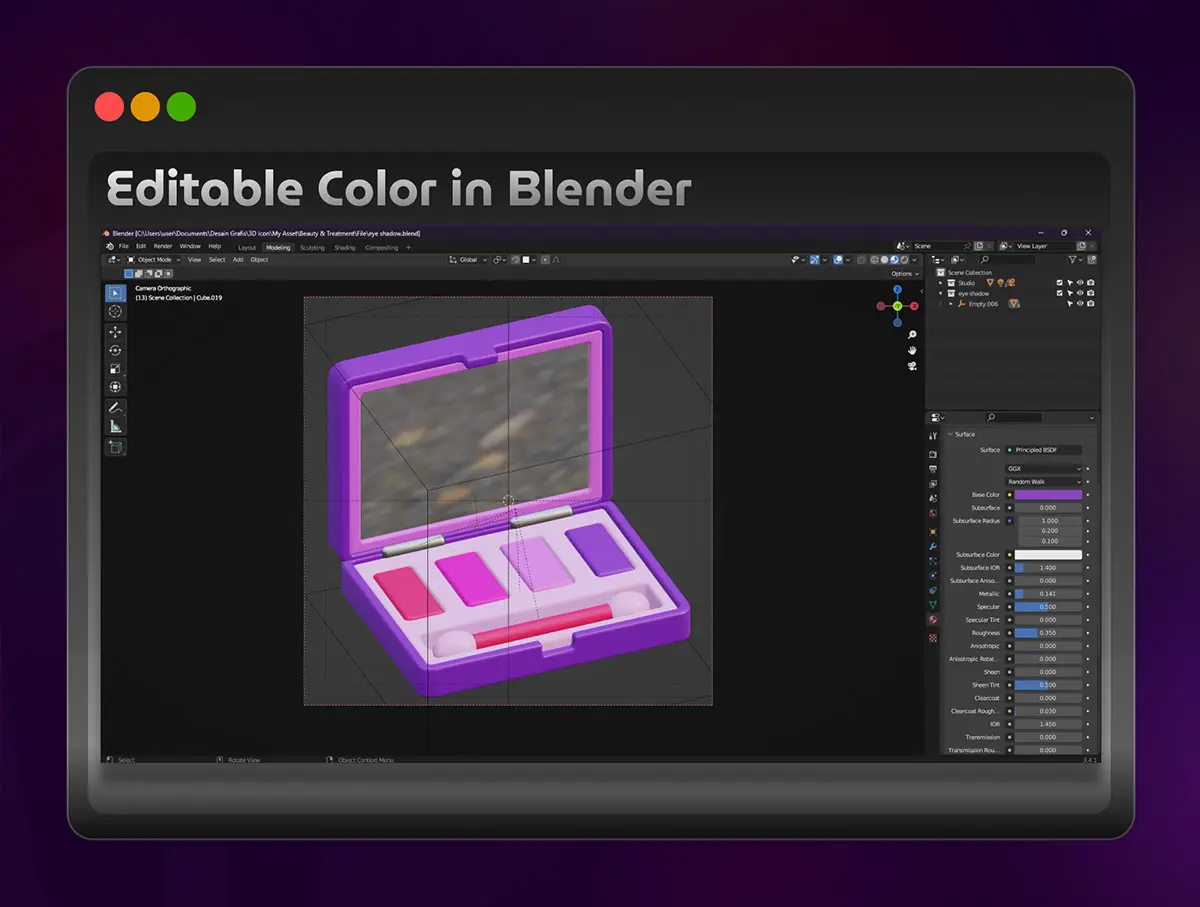Click the Annotate tool
Image resolution: width=1200 pixels, height=907 pixels.
(x=115, y=408)
